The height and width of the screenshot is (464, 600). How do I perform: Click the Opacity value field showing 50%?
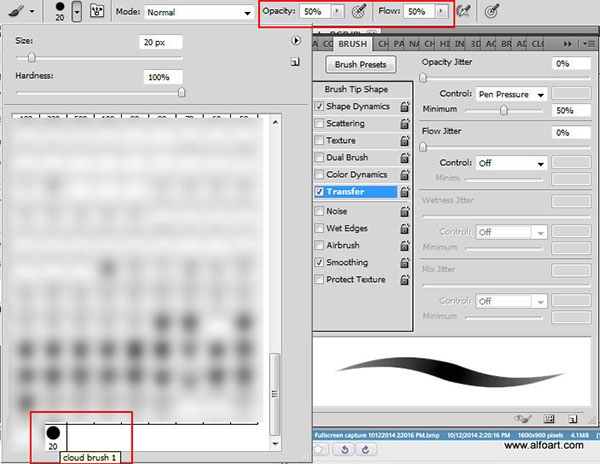click(315, 11)
